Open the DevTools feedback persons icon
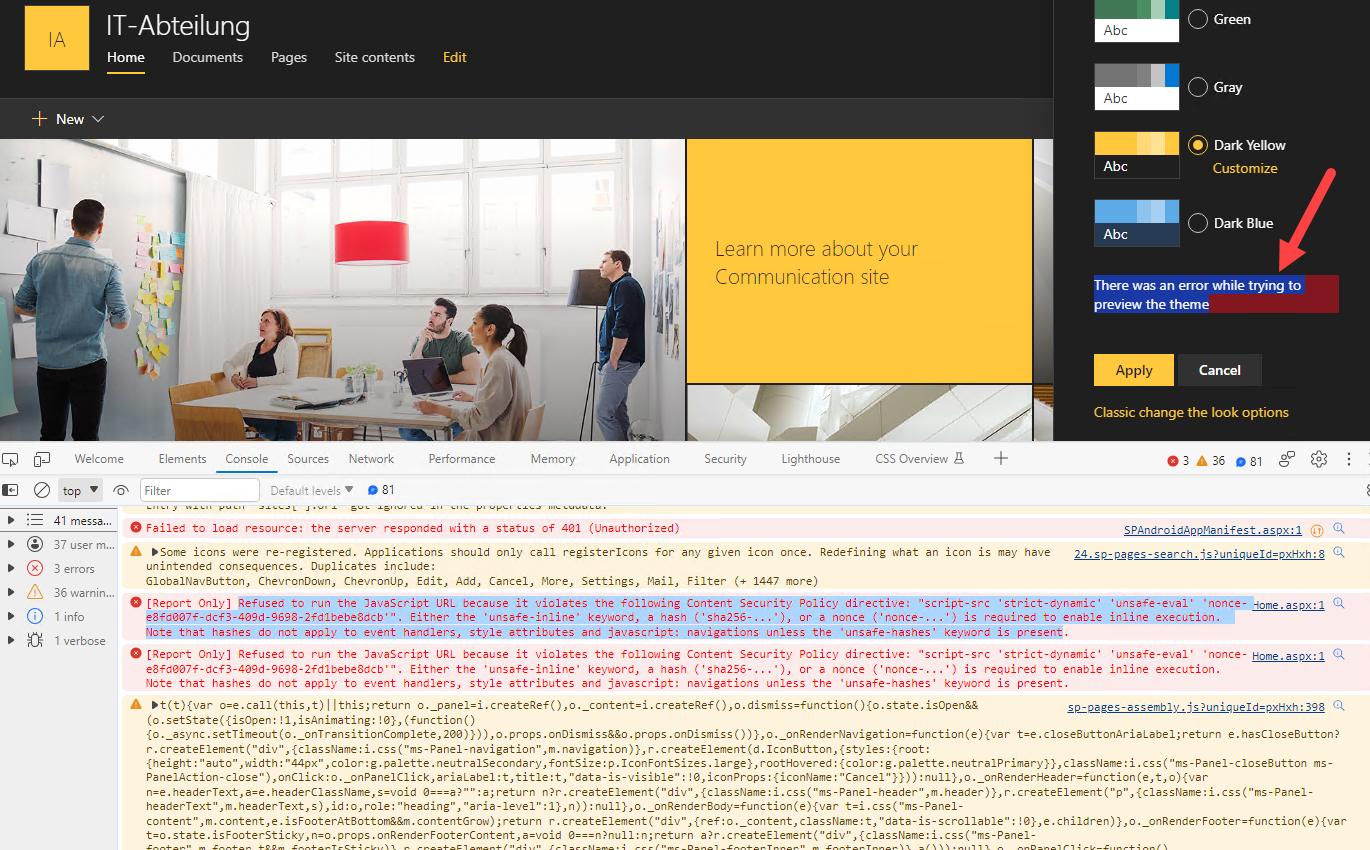This screenshot has width=1370, height=850. (x=1287, y=459)
